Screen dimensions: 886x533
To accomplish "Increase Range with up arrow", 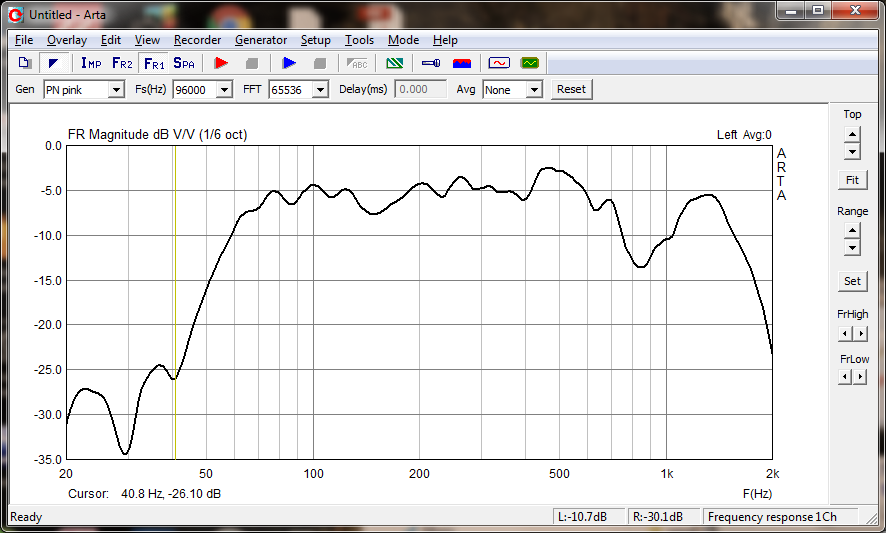I will click(852, 231).
